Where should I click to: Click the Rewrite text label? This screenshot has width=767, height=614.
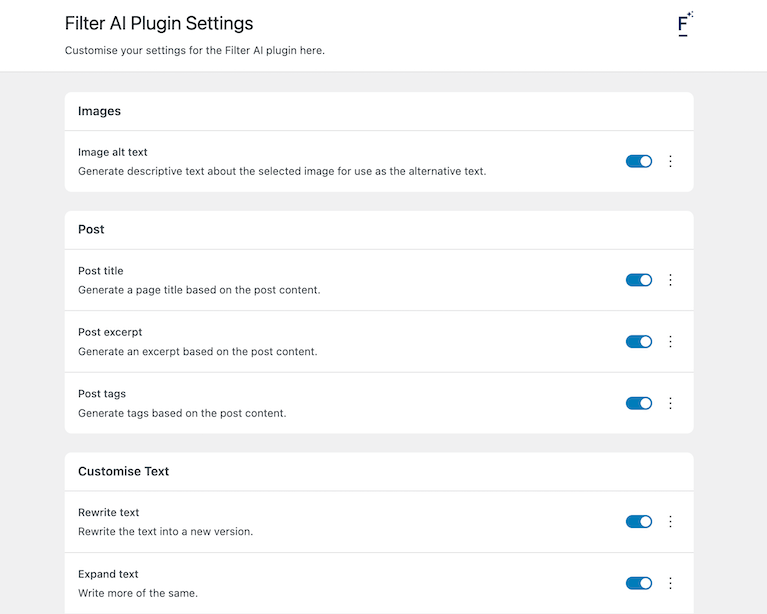click(x=109, y=512)
